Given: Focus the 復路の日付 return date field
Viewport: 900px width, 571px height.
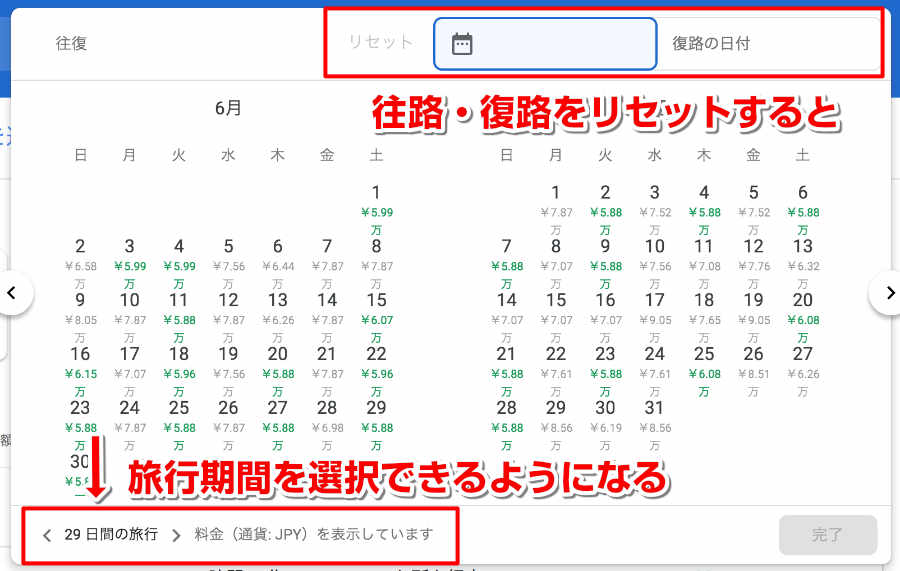Looking at the screenshot, I should 768,44.
